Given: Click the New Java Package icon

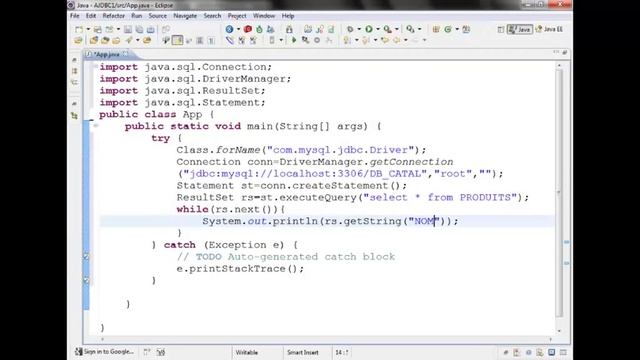Looking at the screenshot, I should coord(436,29).
